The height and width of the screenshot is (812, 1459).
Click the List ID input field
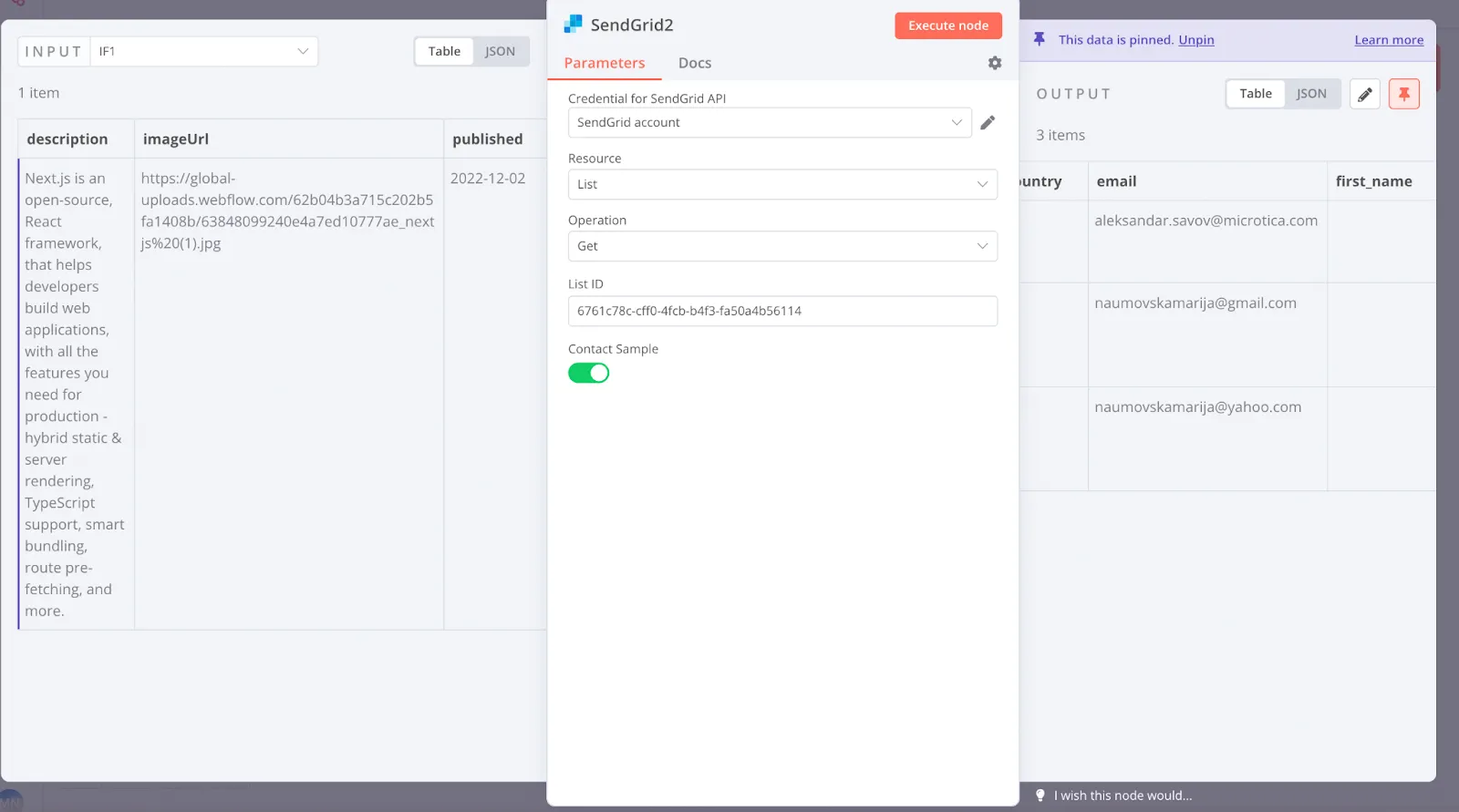[782, 311]
